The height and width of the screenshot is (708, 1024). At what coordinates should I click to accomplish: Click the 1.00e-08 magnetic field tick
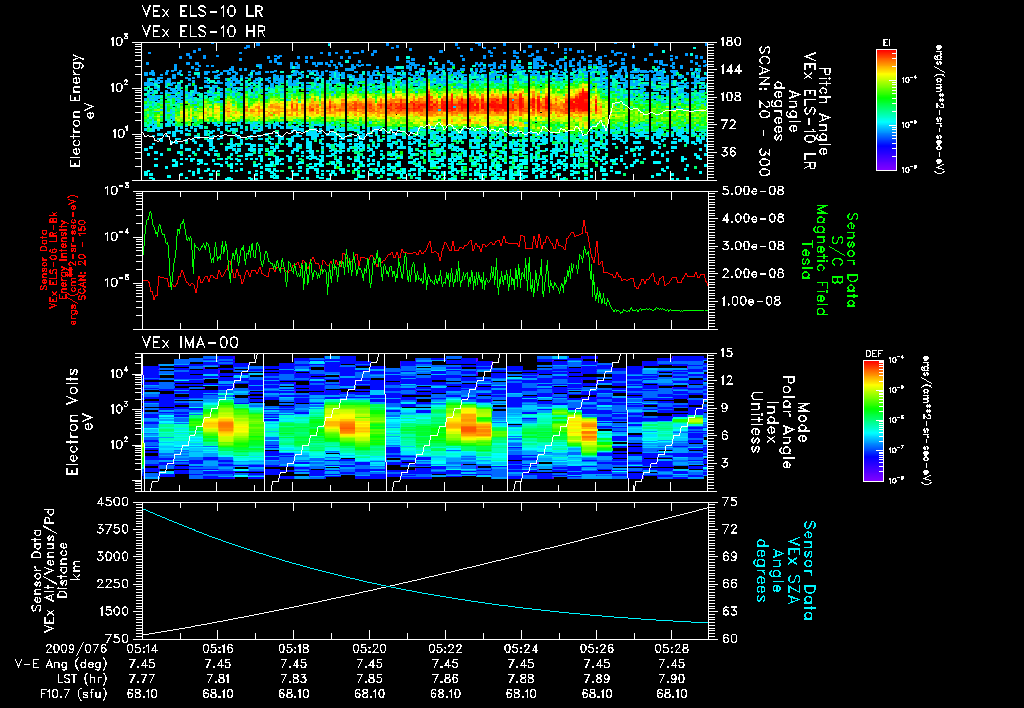pyautogui.click(x=752, y=301)
